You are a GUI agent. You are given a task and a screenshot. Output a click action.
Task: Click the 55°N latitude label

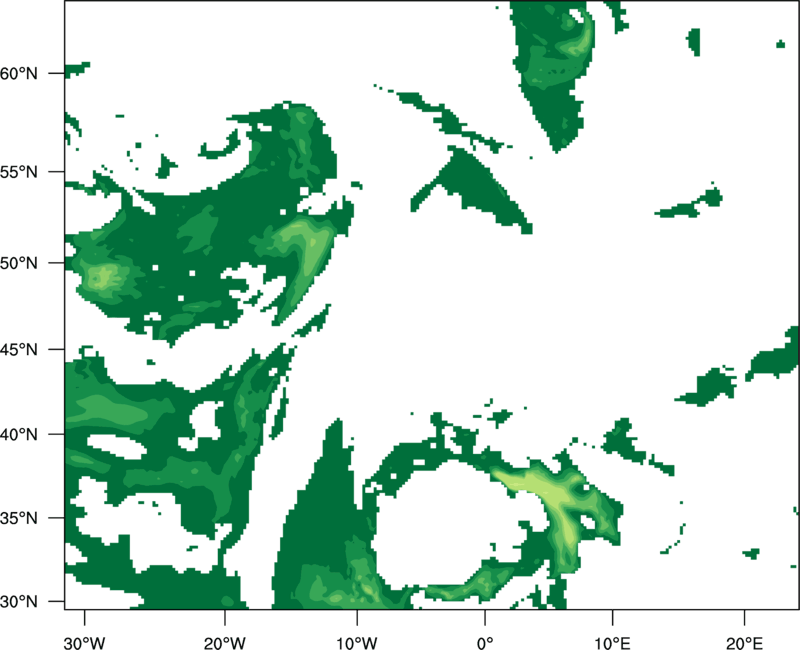coord(19,172)
